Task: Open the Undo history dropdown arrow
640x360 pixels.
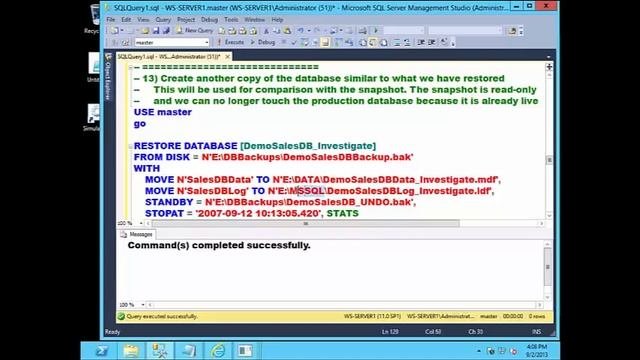Action: coord(309,31)
